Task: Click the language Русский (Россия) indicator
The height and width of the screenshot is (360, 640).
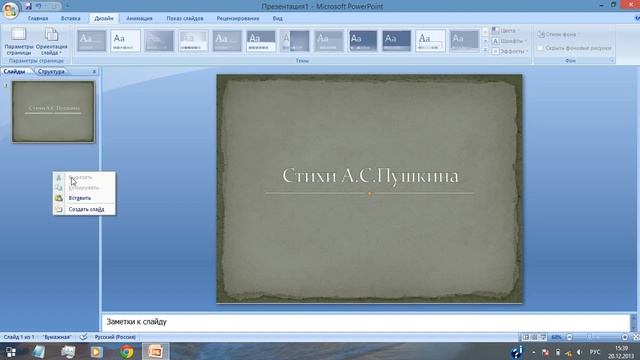Action: coord(115,337)
